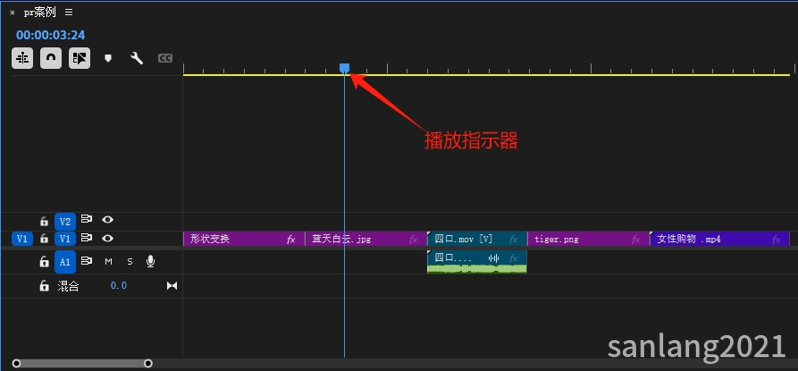Click waveform icon on A1 audio clip
The image size is (798, 371).
494,258
